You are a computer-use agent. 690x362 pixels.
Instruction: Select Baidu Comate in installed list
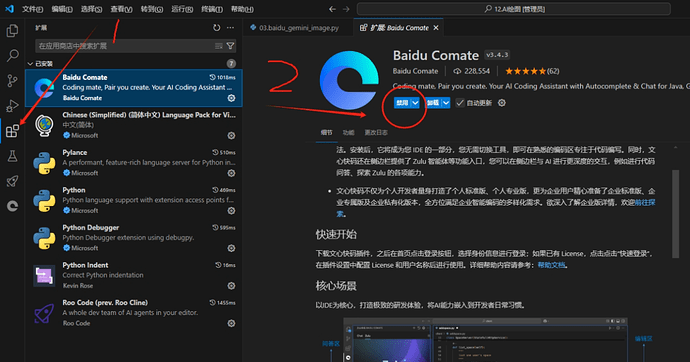(x=133, y=88)
